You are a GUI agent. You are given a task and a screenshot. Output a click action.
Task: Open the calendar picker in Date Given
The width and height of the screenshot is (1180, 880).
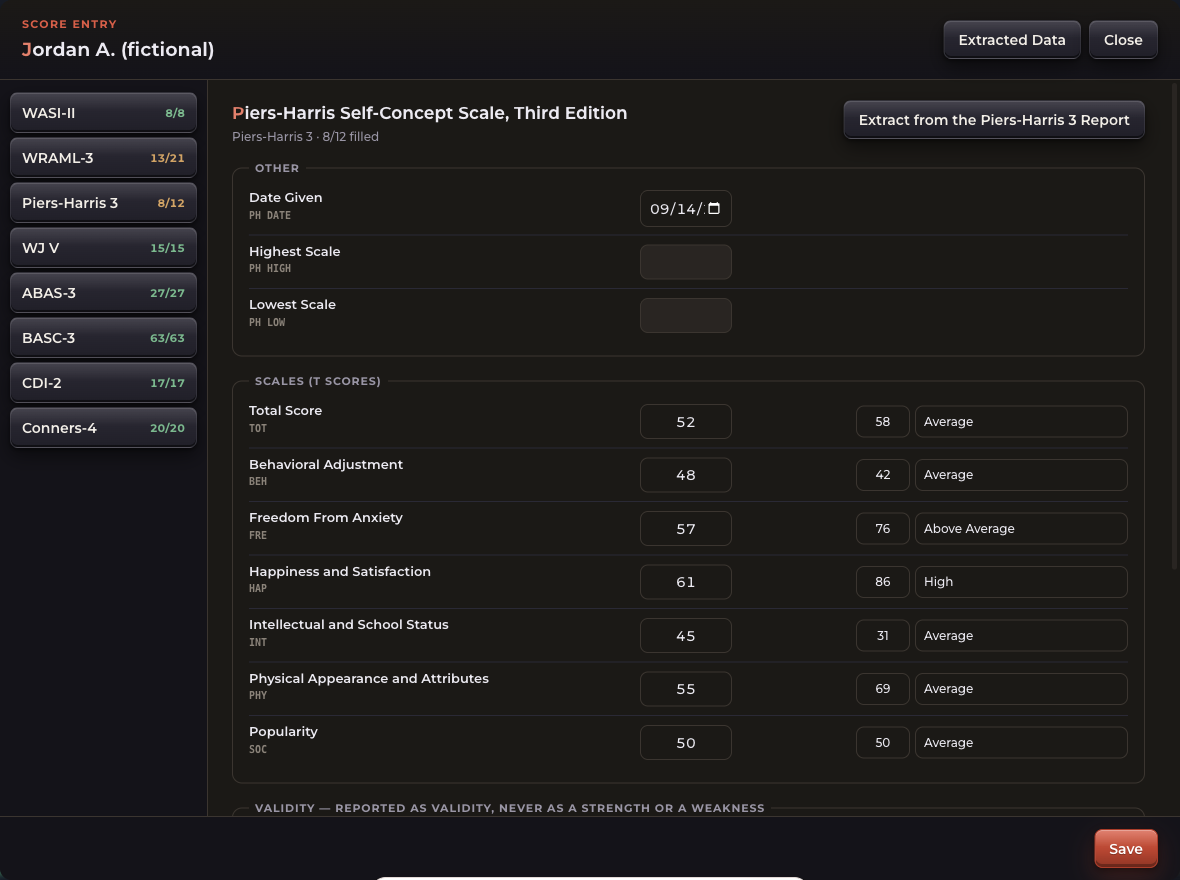(x=714, y=209)
